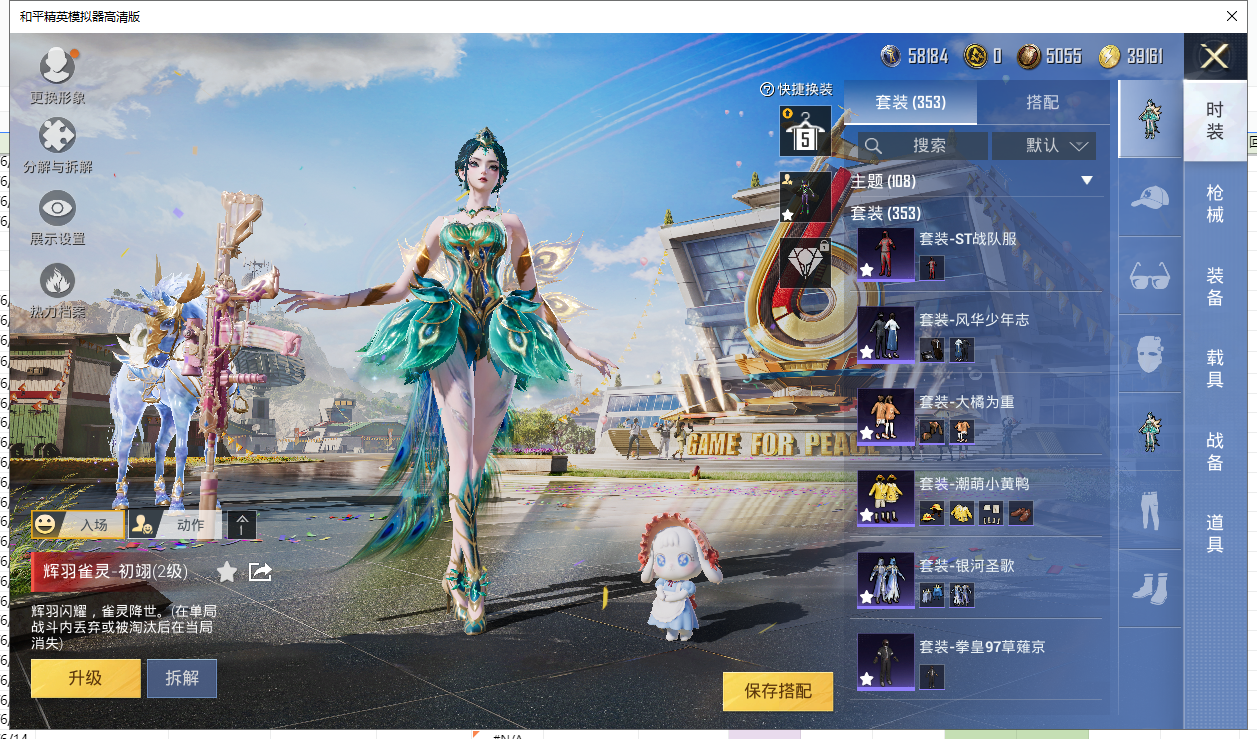The height and width of the screenshot is (739, 1257).
Task: Open quick-change wardrobe slot 5 icon
Action: (x=805, y=131)
